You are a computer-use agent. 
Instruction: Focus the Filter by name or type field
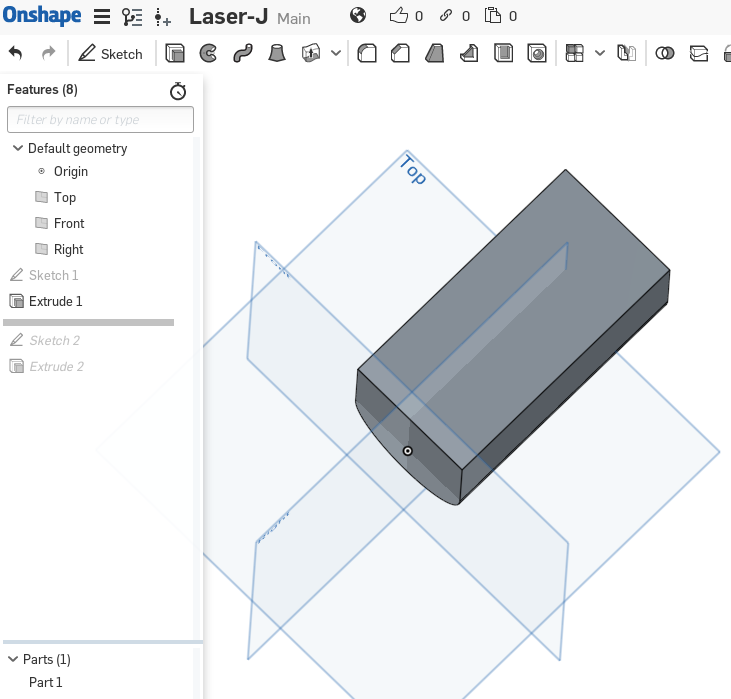100,120
